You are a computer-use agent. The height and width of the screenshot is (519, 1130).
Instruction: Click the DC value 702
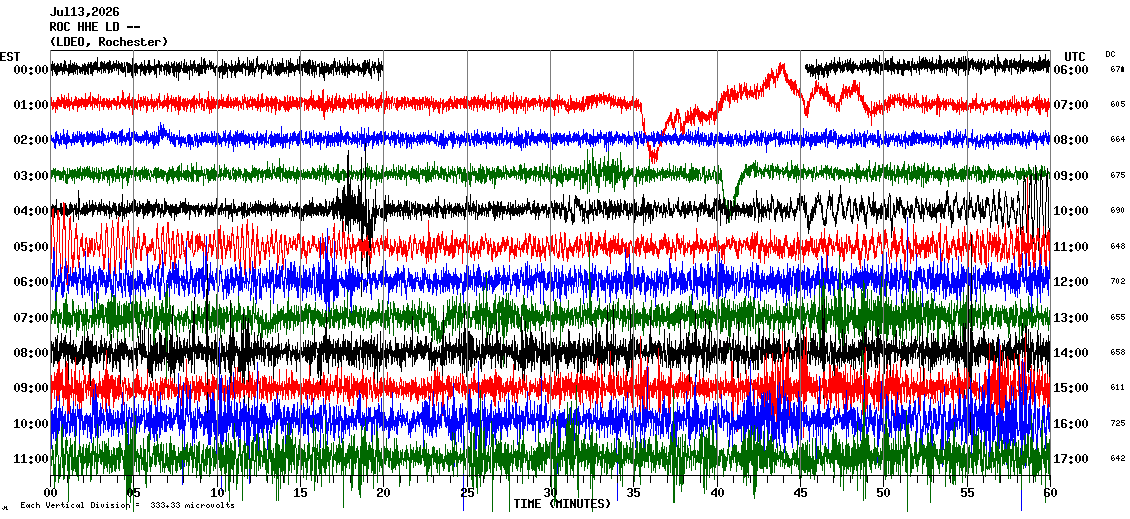pos(1118,282)
